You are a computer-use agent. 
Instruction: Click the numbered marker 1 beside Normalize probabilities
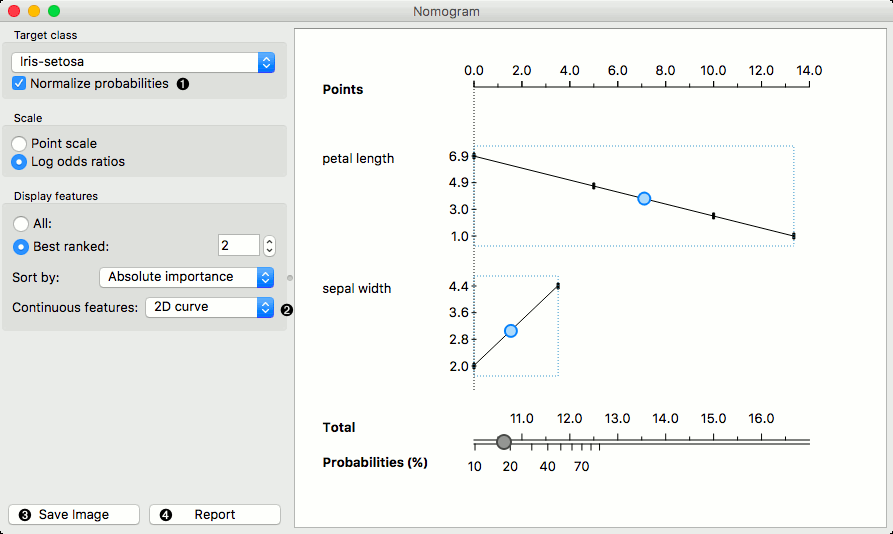point(183,84)
